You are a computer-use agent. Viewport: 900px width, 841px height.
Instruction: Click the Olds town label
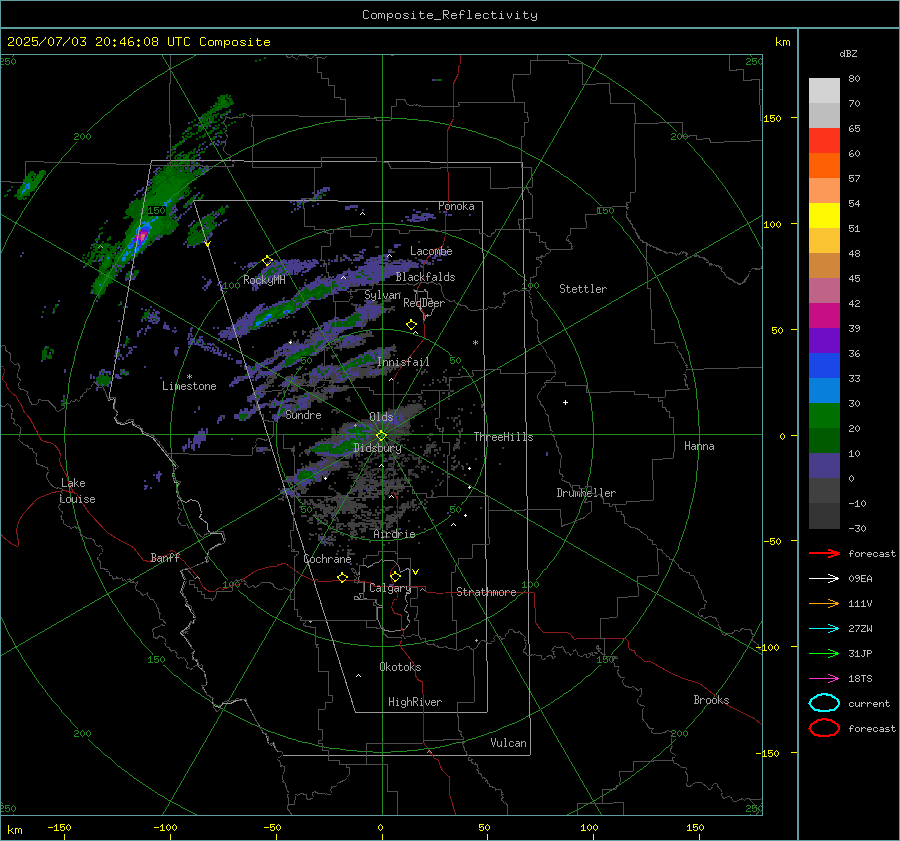coord(381,417)
